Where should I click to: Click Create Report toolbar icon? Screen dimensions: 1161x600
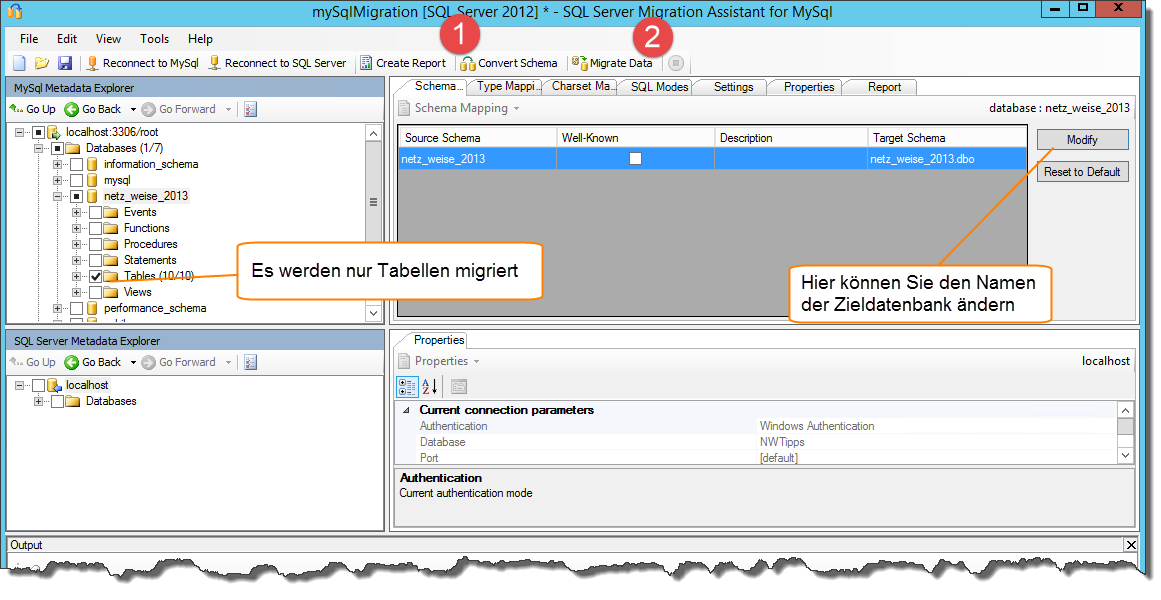403,63
